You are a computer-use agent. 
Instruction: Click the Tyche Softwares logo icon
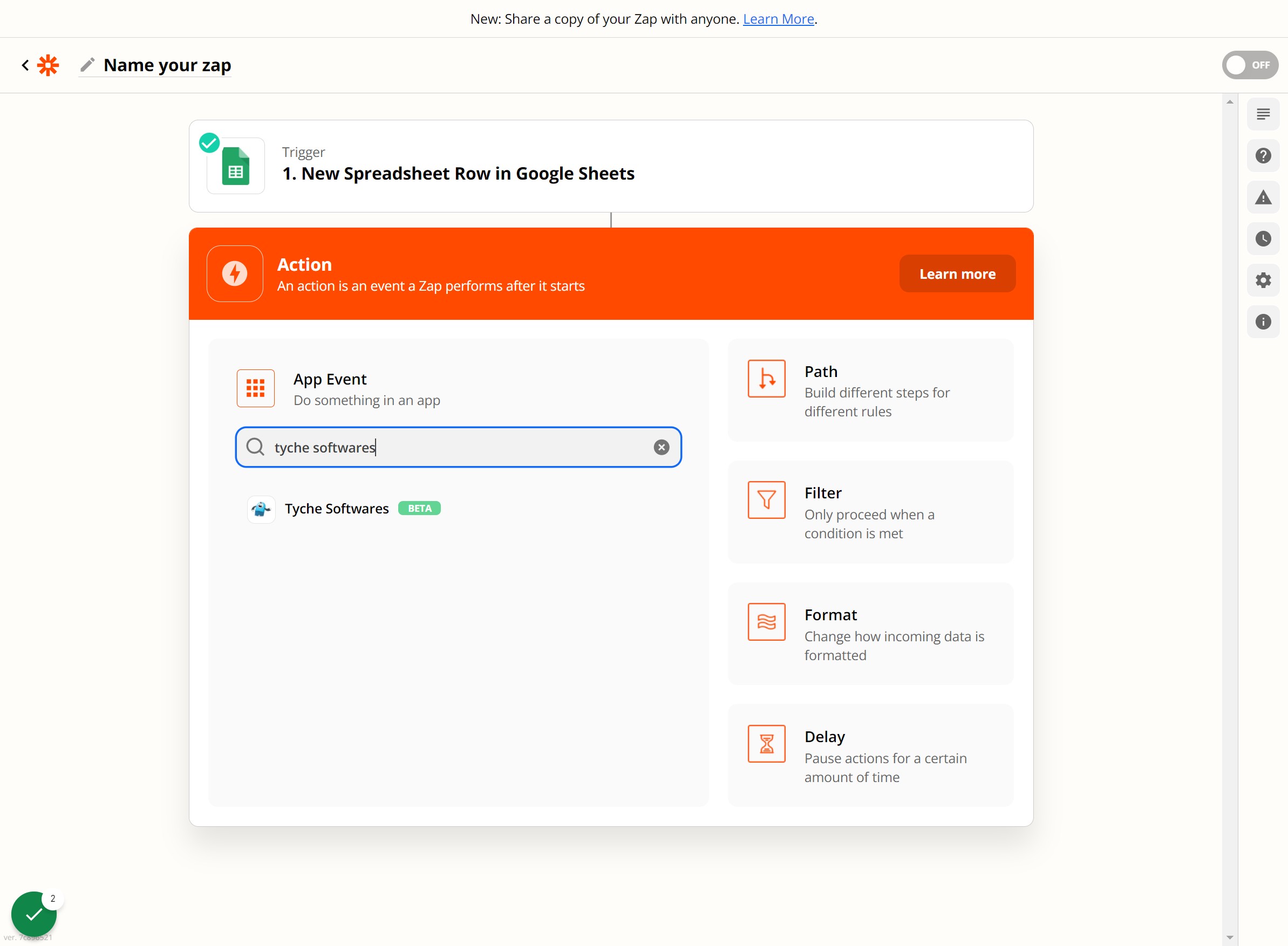261,509
